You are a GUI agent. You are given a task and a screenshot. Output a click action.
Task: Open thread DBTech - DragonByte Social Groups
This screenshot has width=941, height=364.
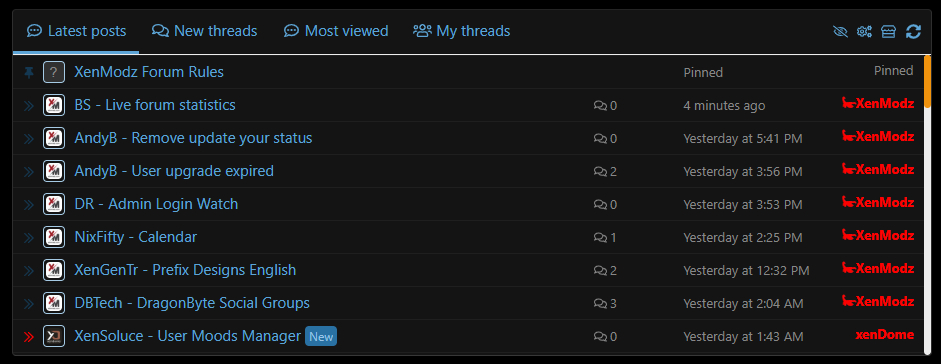click(192, 303)
